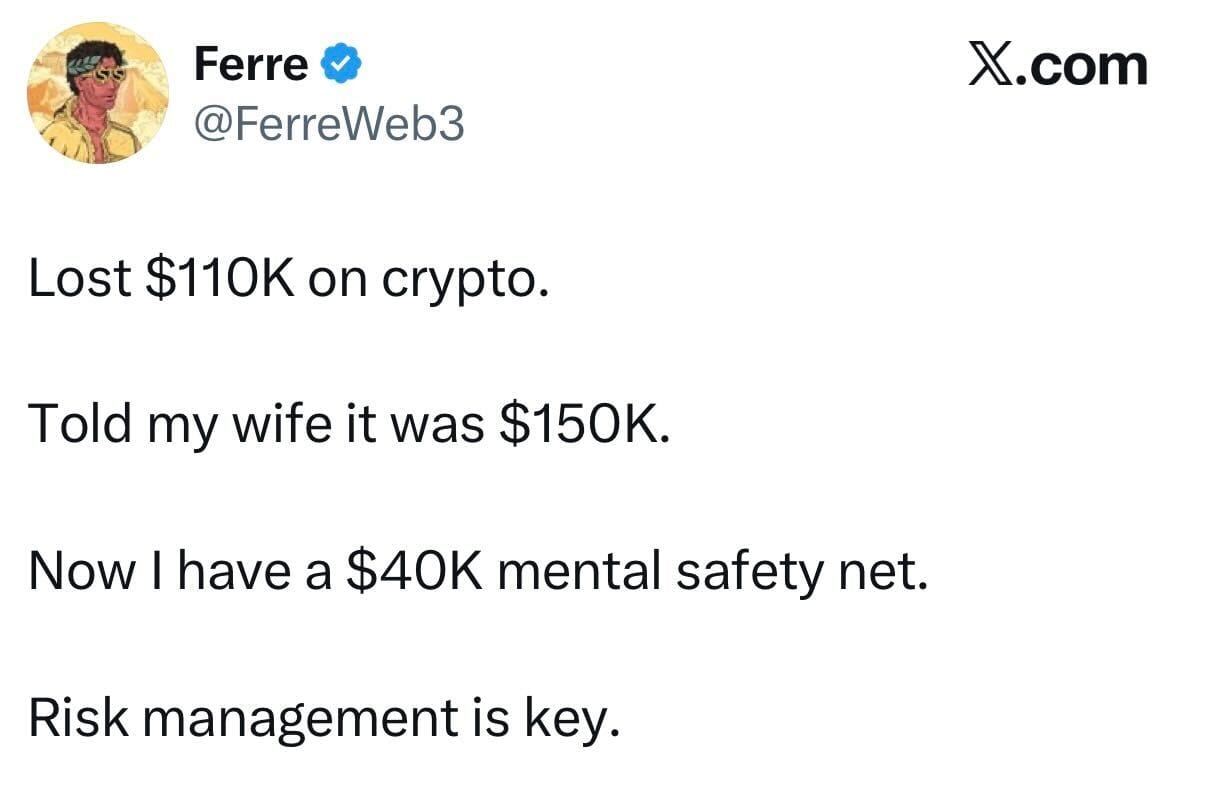Click the $110K amount
Screen dimensions: 1206x792
220,281
